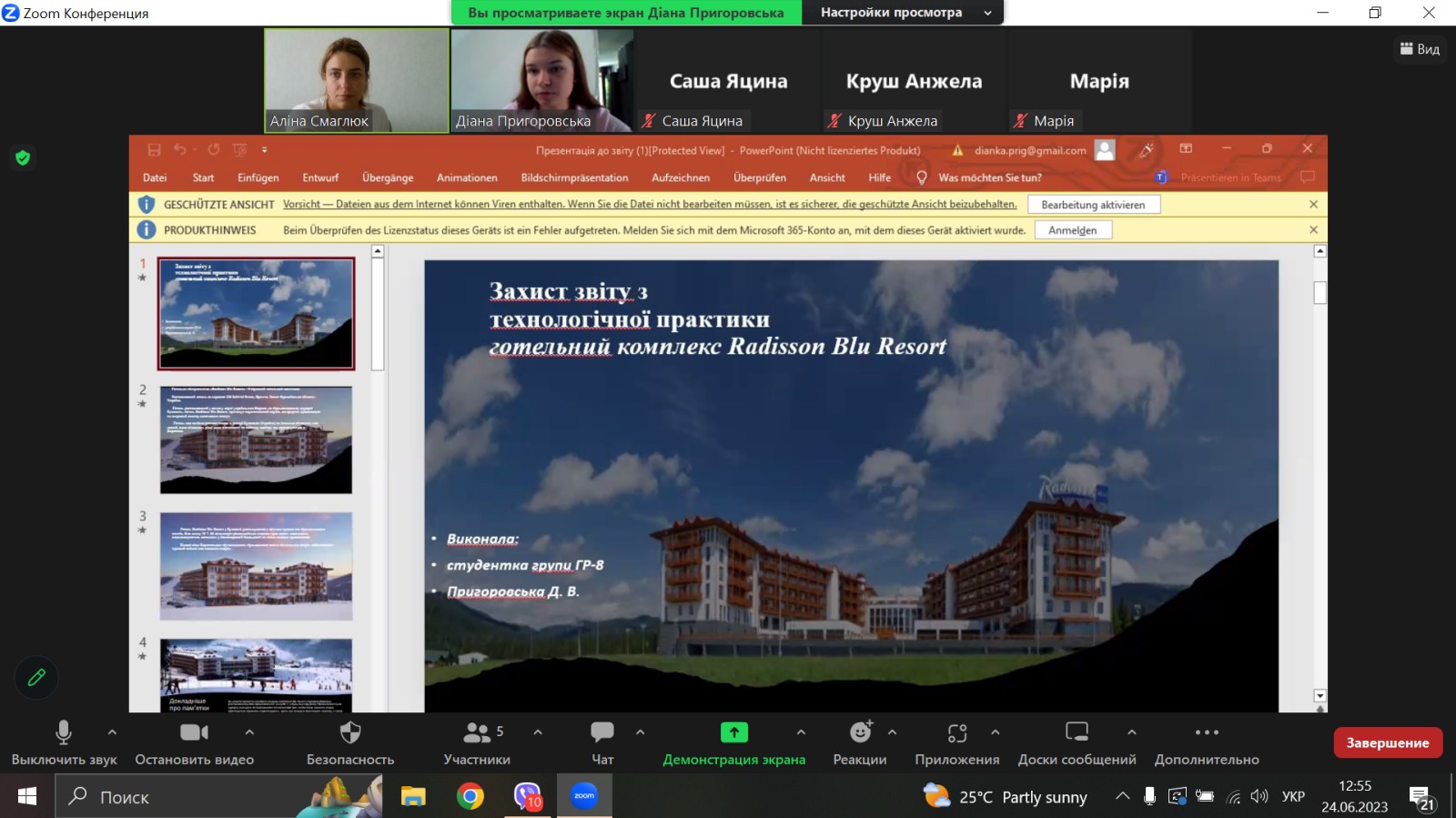Dismiss the Produkthinweis notice bar
Image resolution: width=1456 pixels, height=818 pixels.
[x=1313, y=230]
